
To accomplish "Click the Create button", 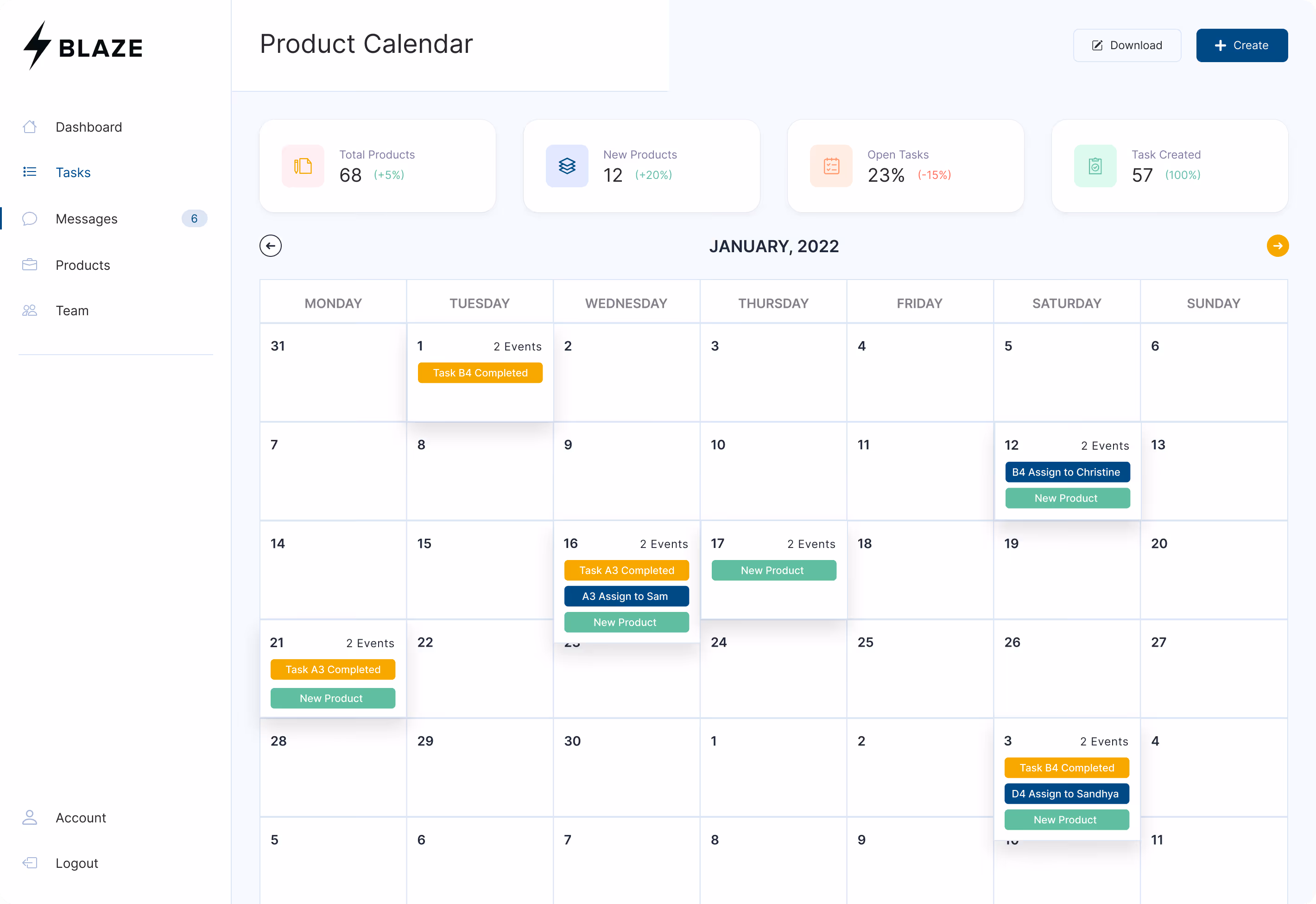I will 1241,45.
